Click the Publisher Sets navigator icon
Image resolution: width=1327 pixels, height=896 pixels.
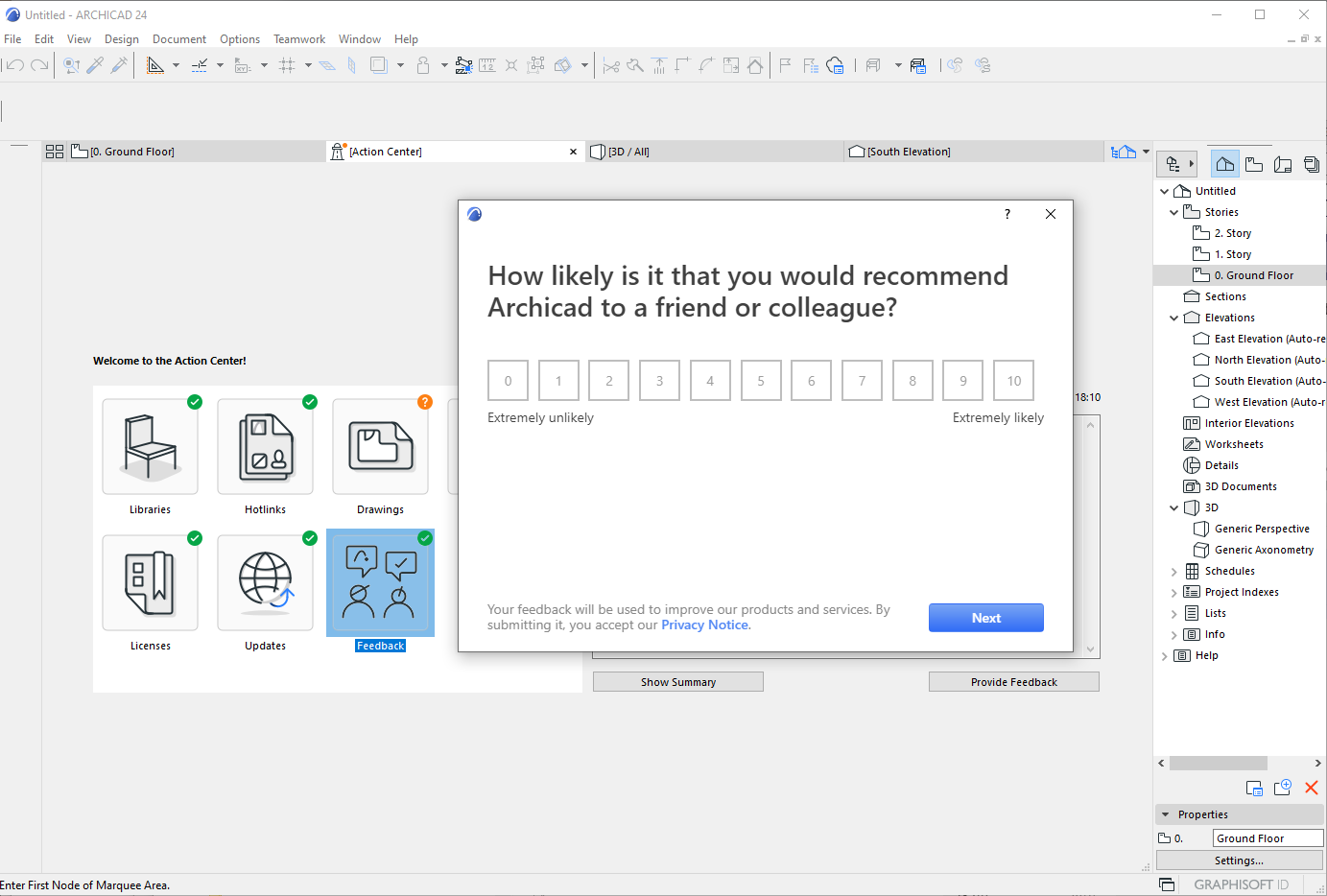(x=1312, y=164)
